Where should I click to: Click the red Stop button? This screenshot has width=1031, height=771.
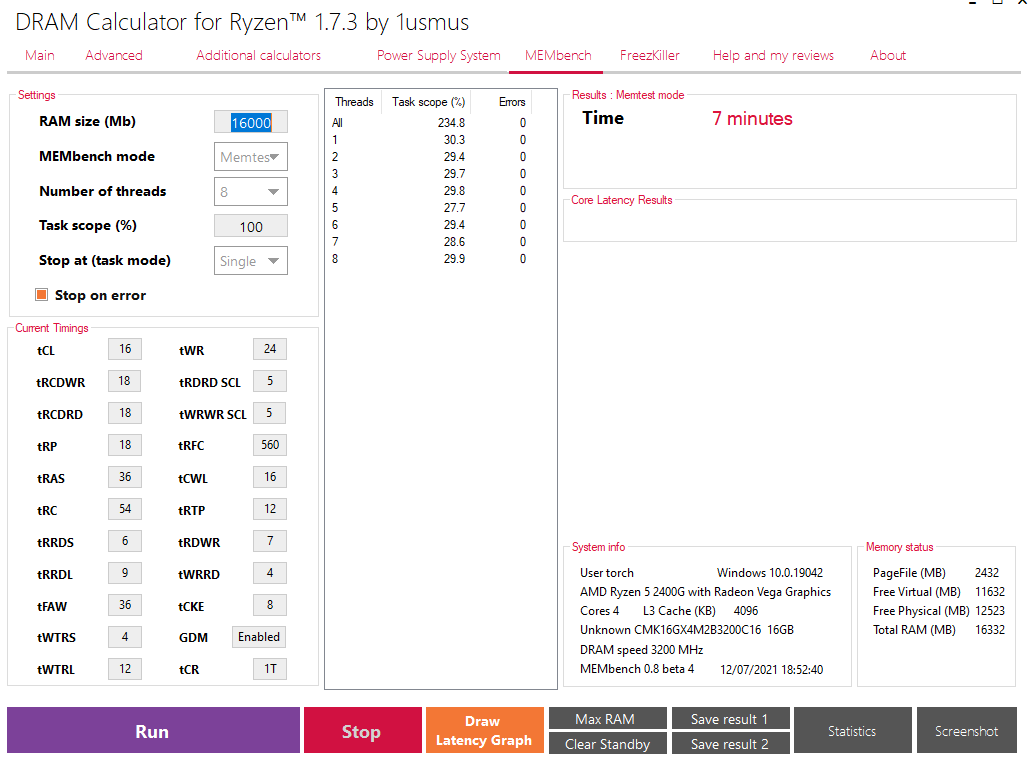(x=362, y=730)
